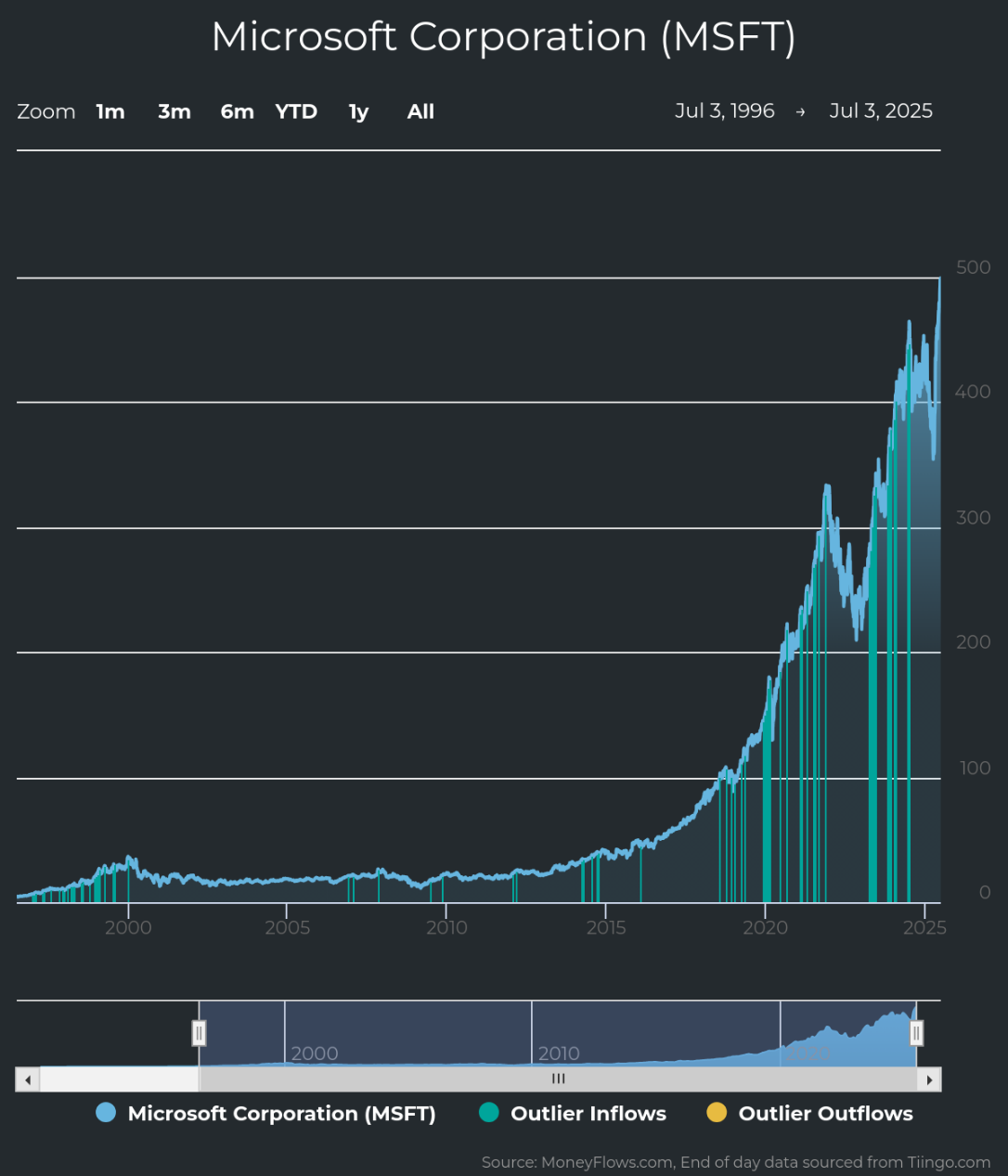Click the 2025 x-axis label

click(924, 928)
